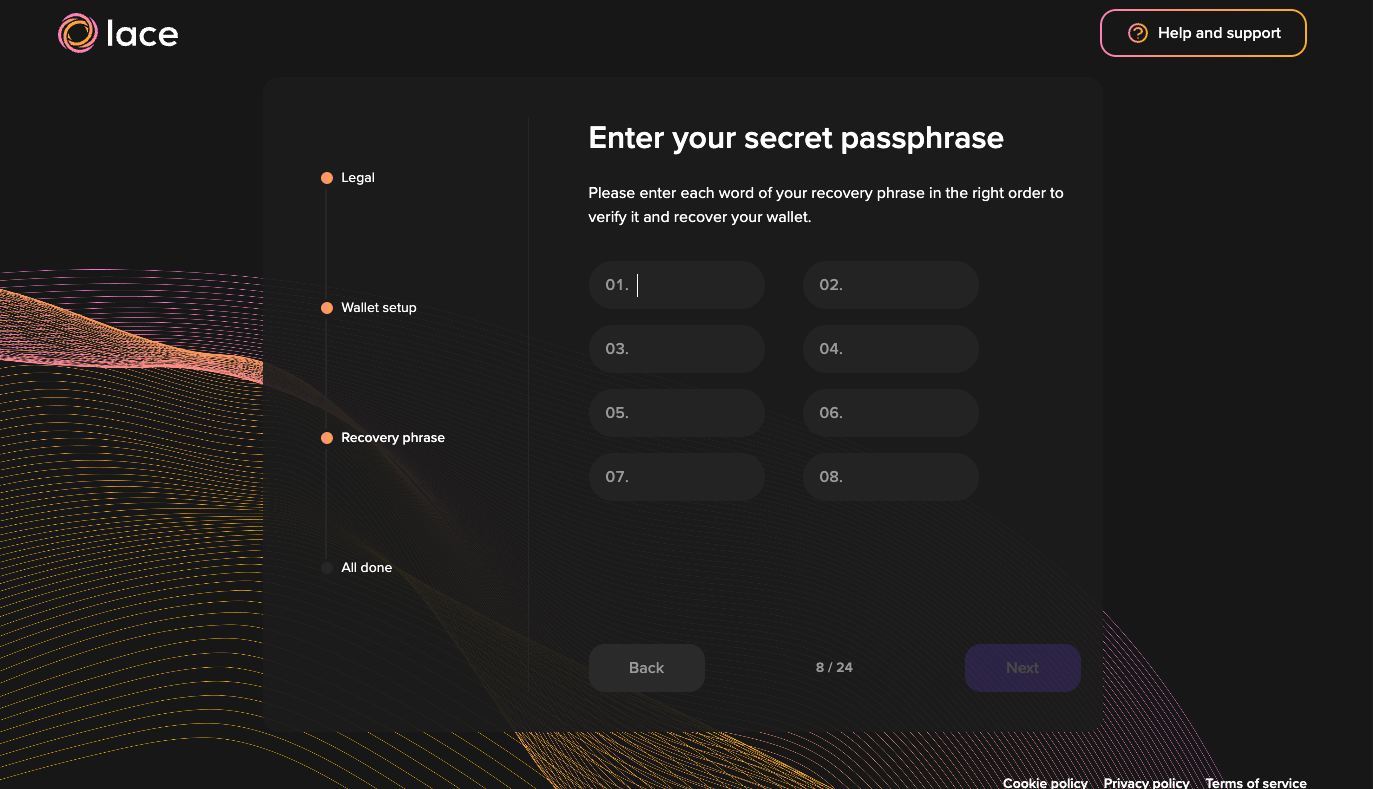Click the gray dot beside All done
Image resolution: width=1373 pixels, height=789 pixels.
point(327,567)
